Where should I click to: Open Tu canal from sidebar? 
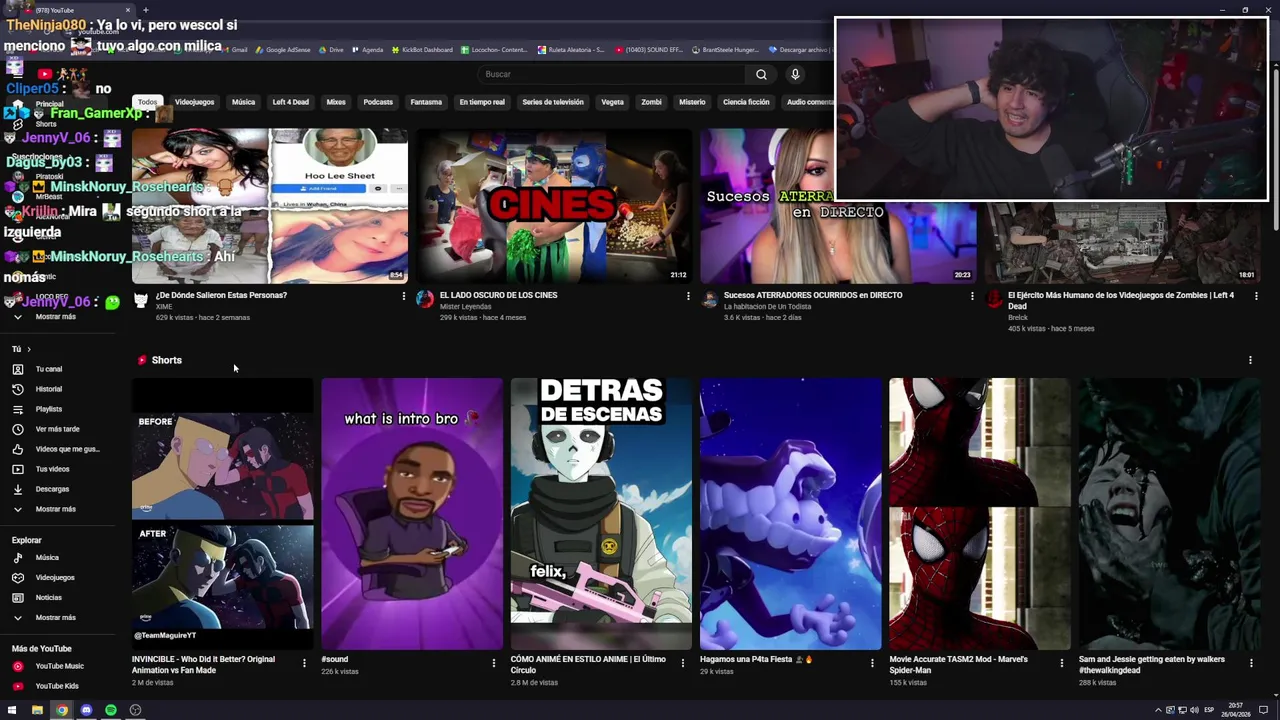(48, 369)
